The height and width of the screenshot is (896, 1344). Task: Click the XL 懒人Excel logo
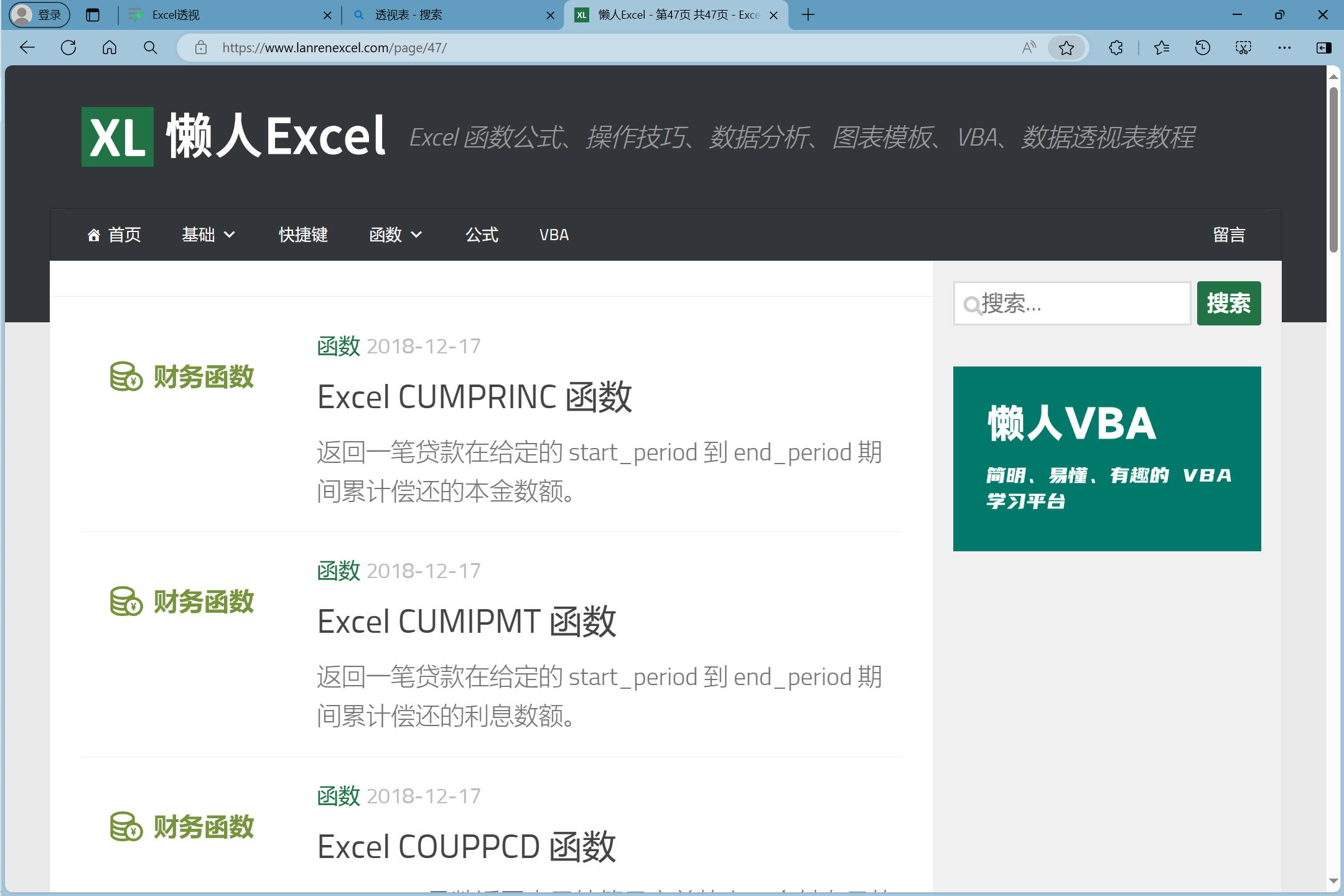coord(233,137)
